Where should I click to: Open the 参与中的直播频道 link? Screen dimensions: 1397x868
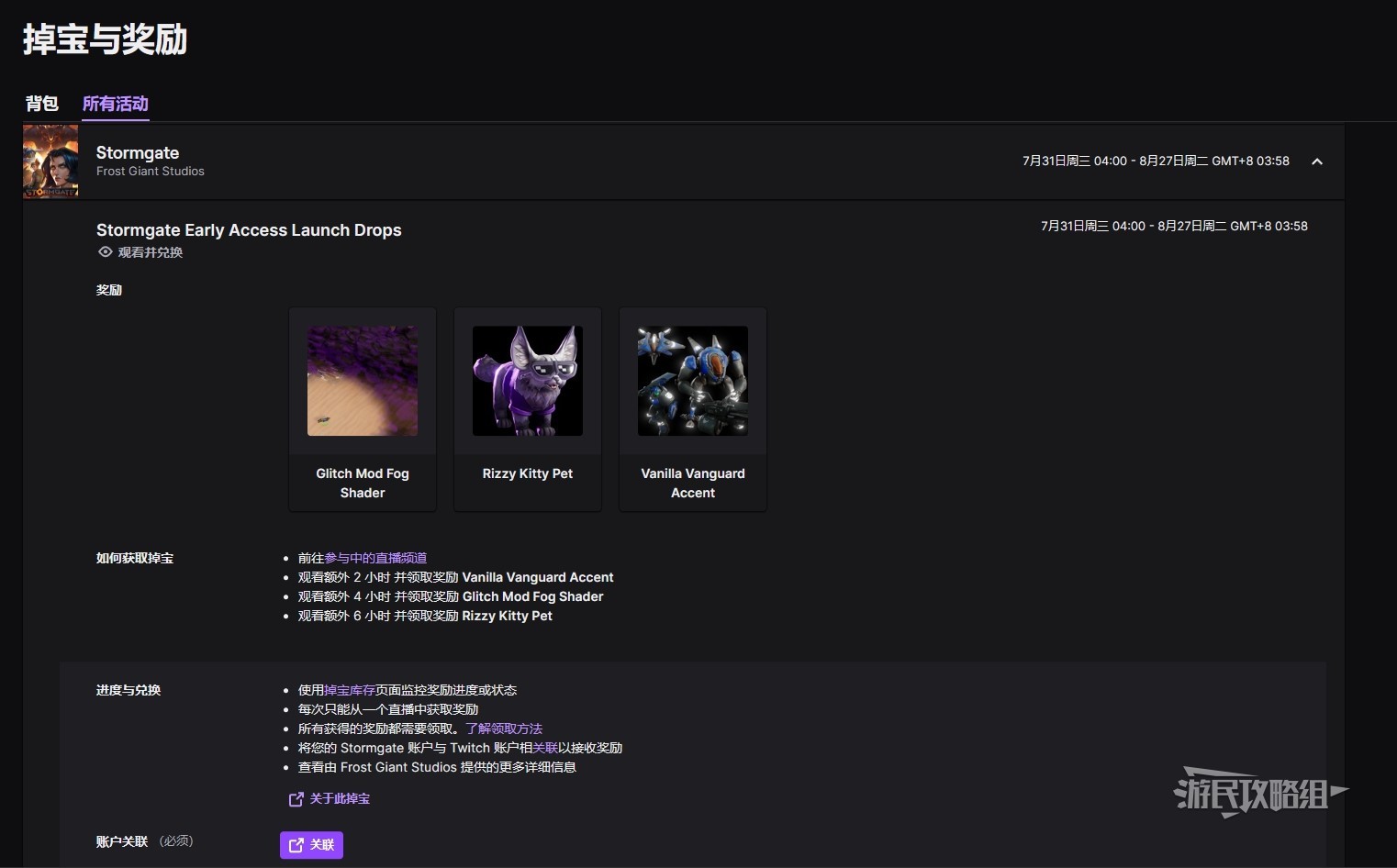click(x=375, y=558)
